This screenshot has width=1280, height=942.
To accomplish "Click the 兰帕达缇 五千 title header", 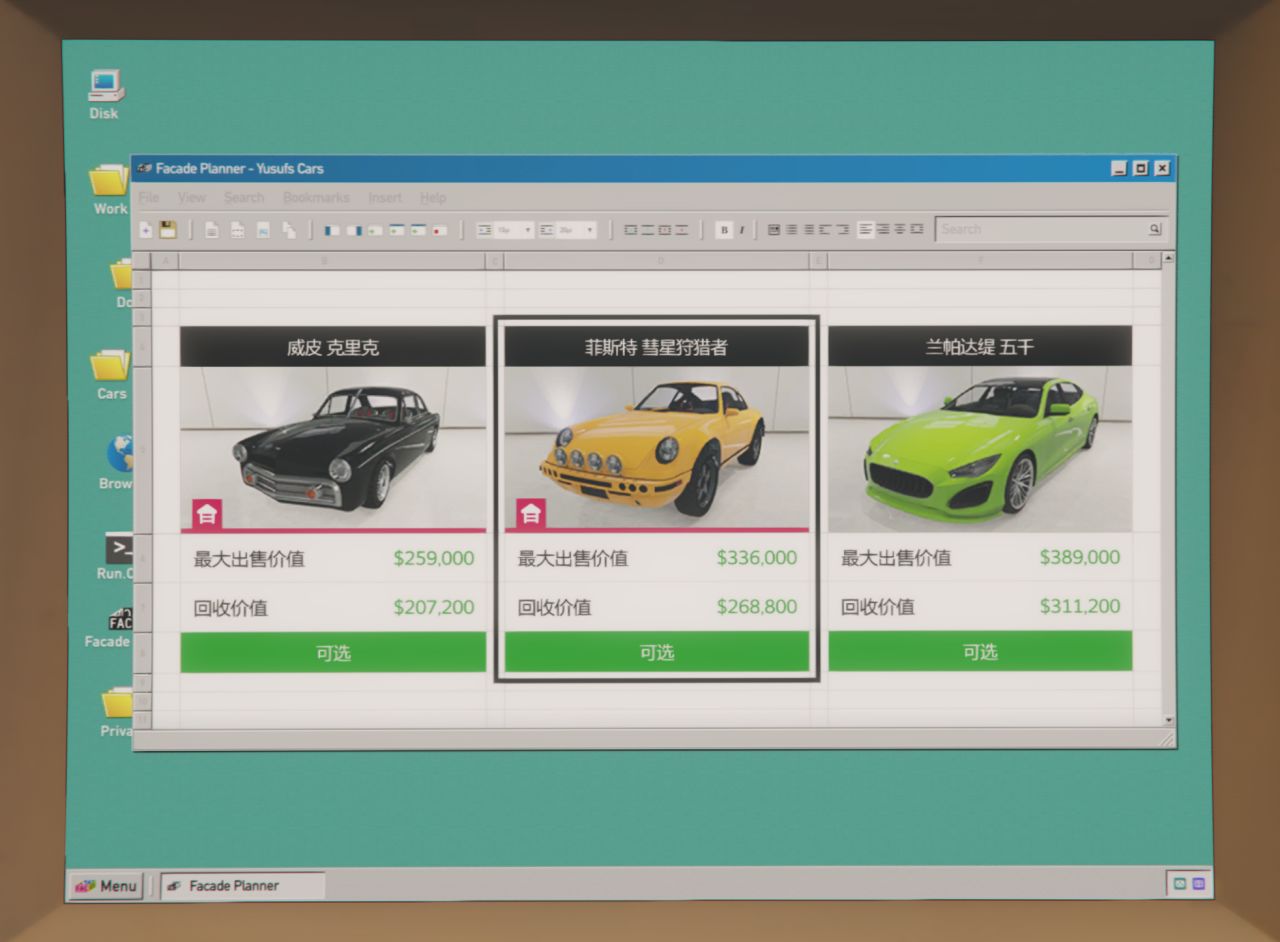I will (x=980, y=346).
